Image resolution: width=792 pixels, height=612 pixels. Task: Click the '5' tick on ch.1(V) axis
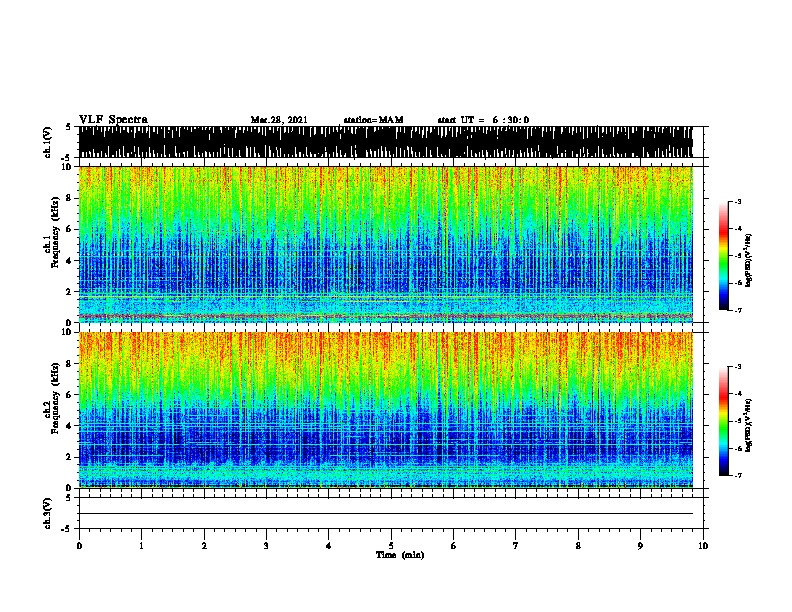tap(69, 127)
